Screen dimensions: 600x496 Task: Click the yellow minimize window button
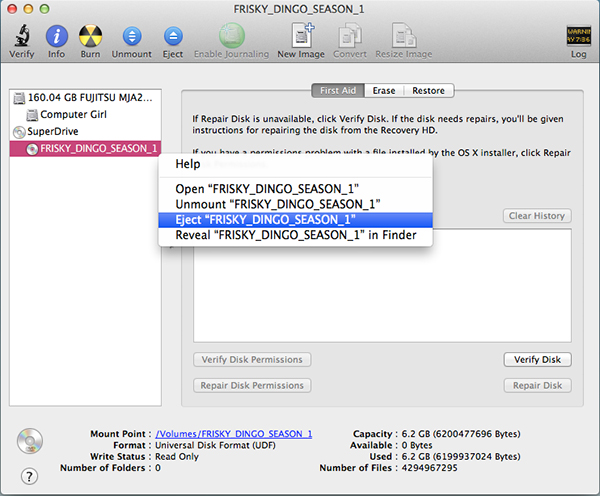click(28, 9)
